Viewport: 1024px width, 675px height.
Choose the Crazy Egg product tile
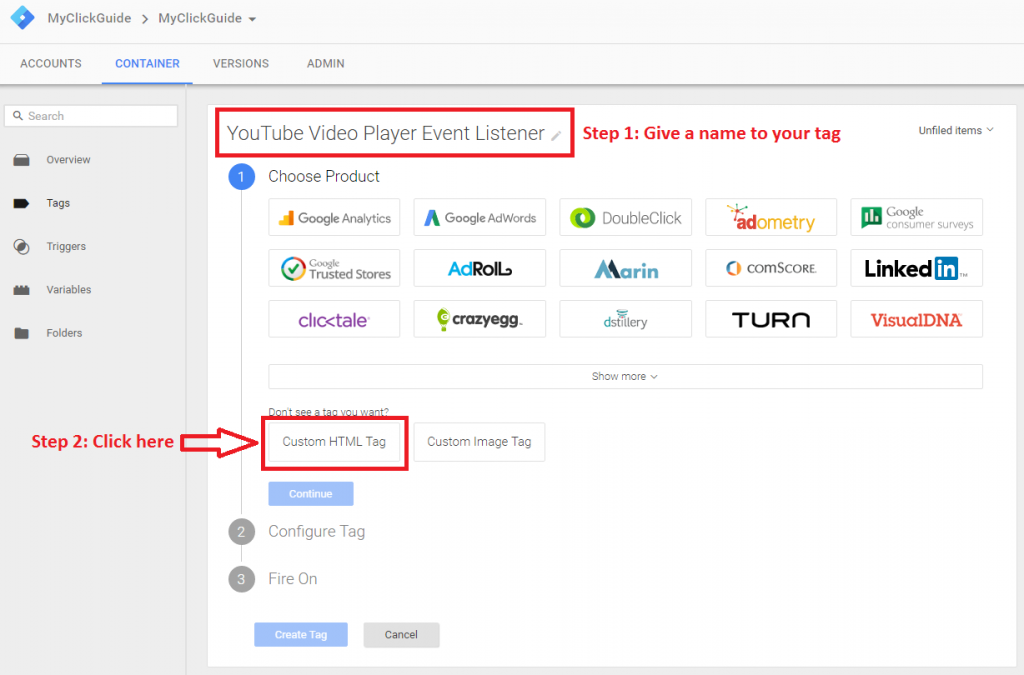coord(479,319)
